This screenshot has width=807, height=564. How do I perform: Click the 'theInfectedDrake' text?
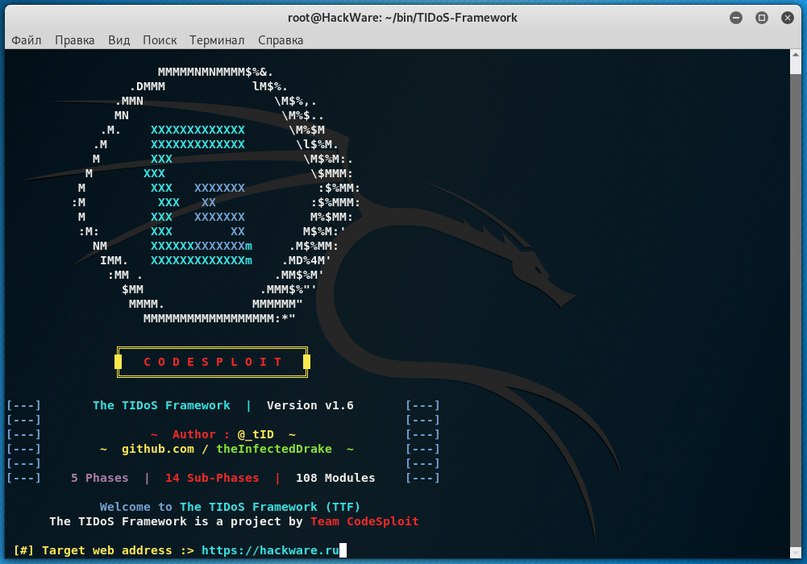point(274,449)
